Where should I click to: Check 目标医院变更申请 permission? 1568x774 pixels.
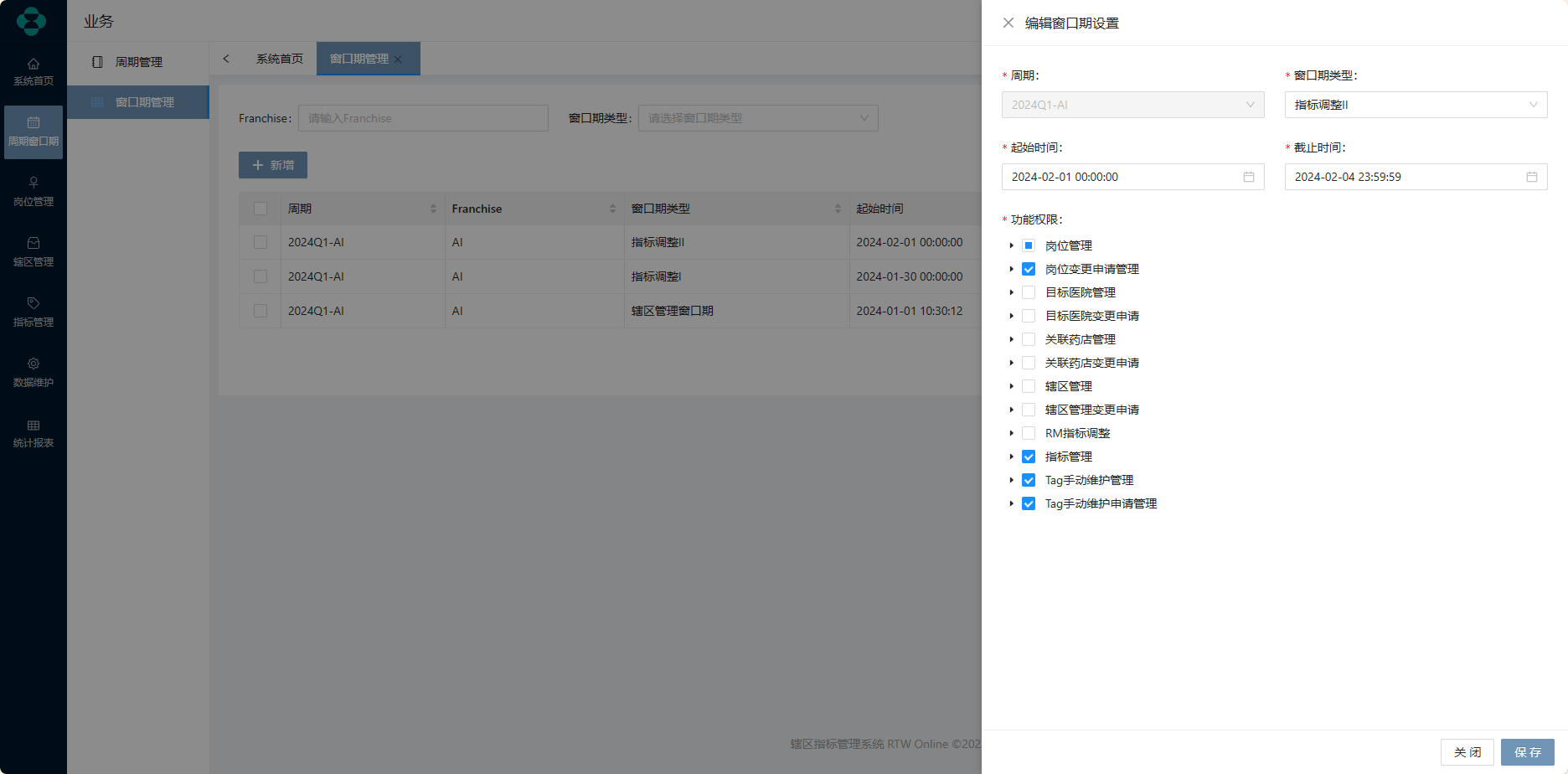[x=1029, y=316]
